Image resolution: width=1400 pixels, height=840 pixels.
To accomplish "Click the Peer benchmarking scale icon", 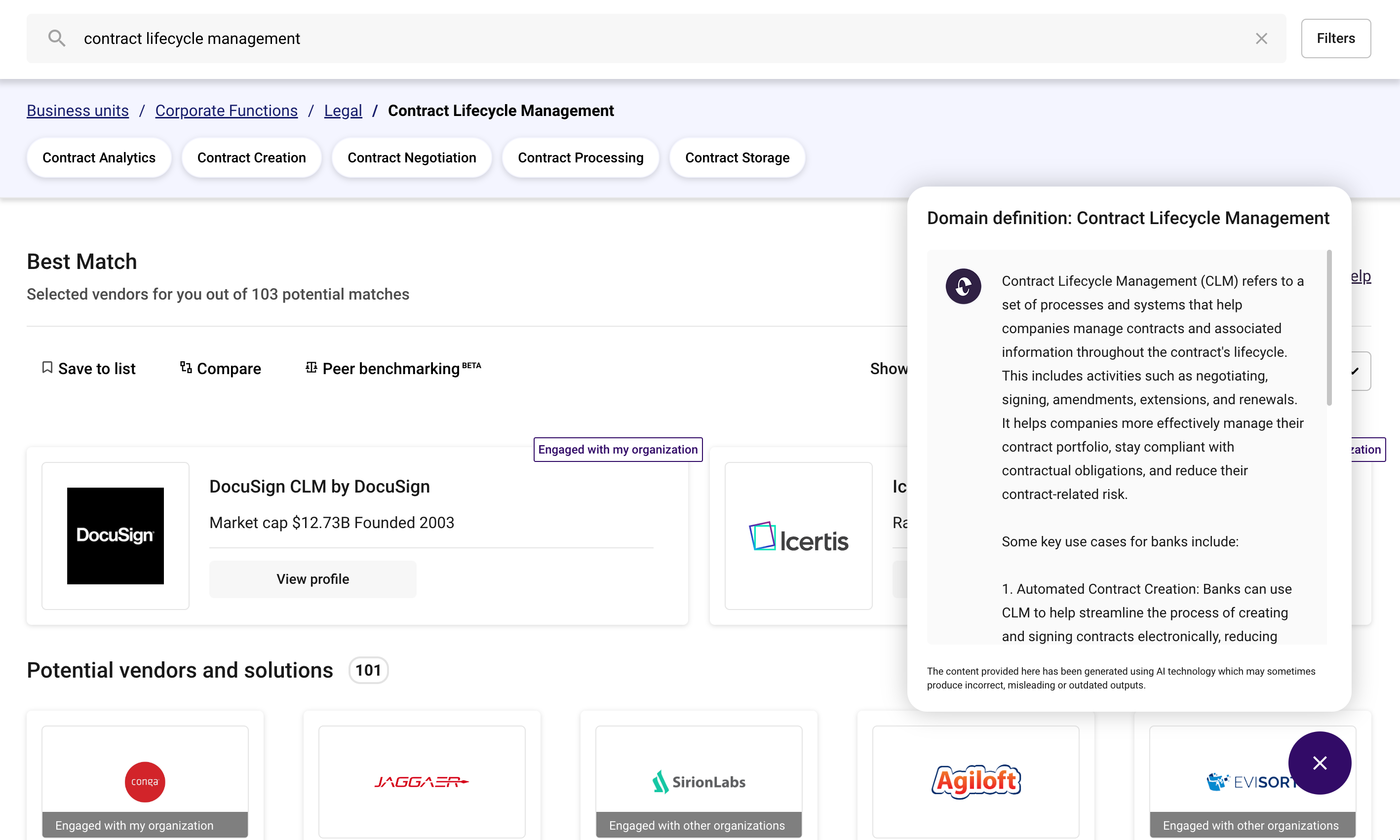I will pos(311,368).
